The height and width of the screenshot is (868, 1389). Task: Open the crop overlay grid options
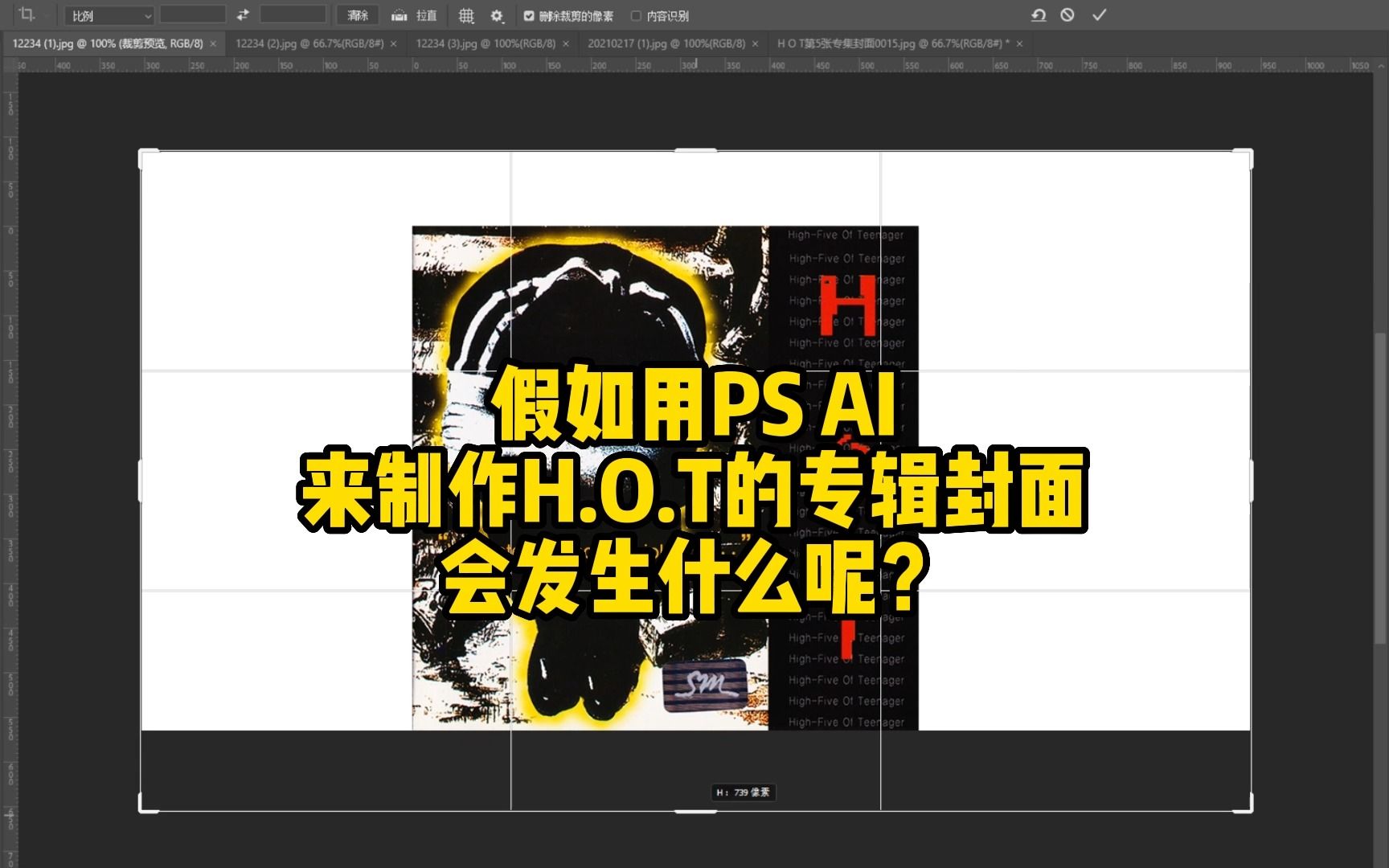click(x=466, y=15)
